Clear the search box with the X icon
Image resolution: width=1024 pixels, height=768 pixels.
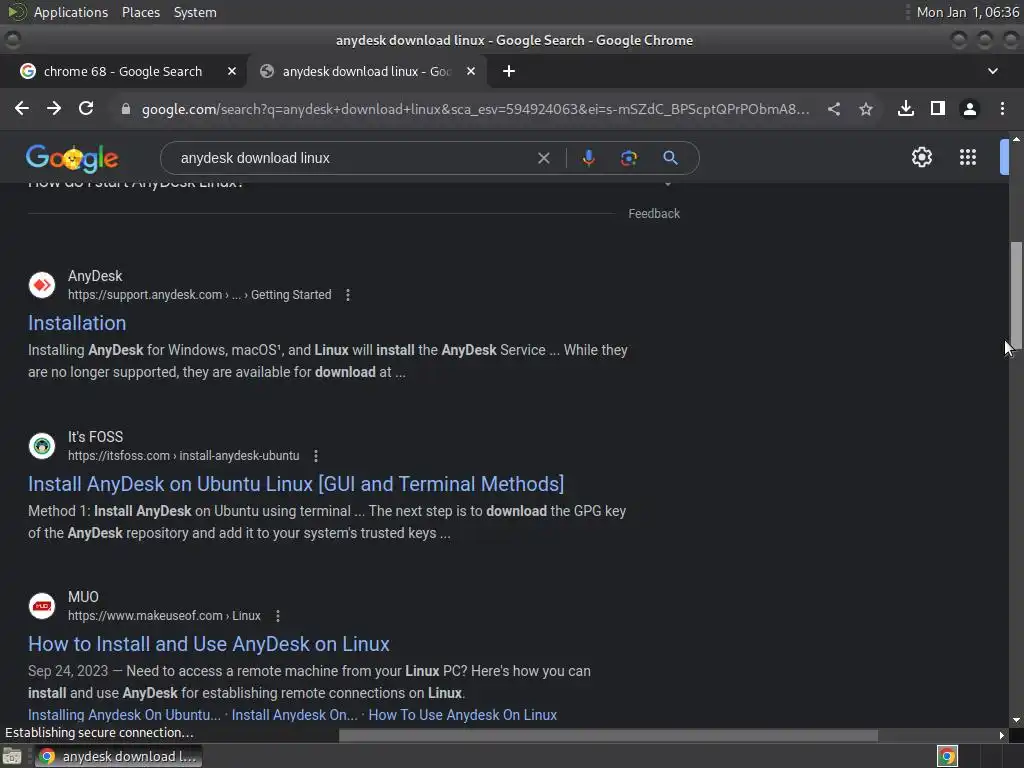tap(543, 158)
